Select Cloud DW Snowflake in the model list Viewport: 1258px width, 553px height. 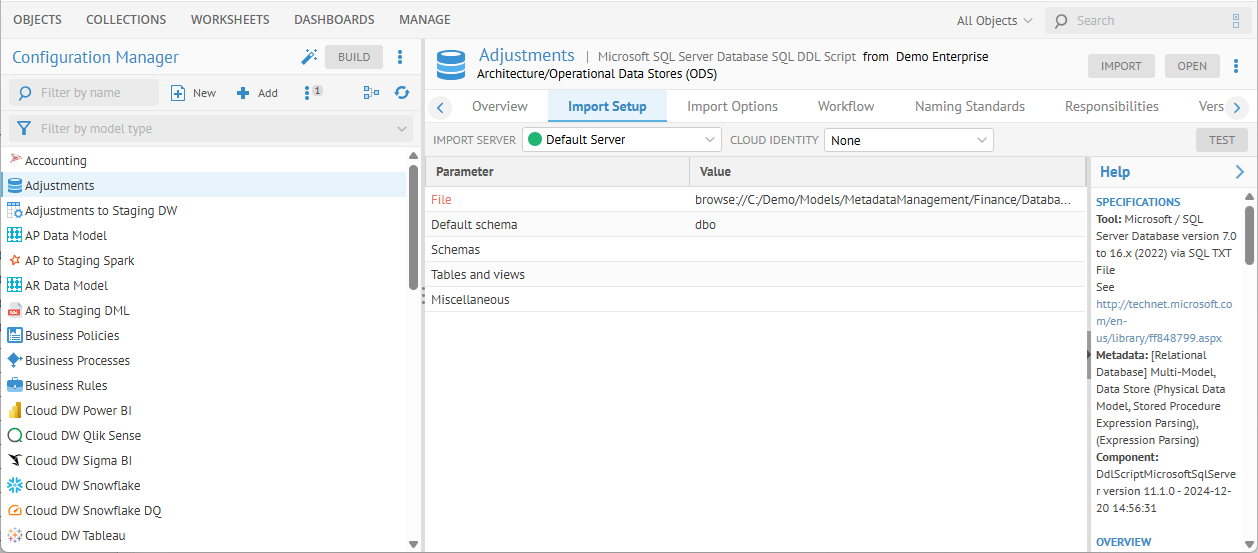82,486
